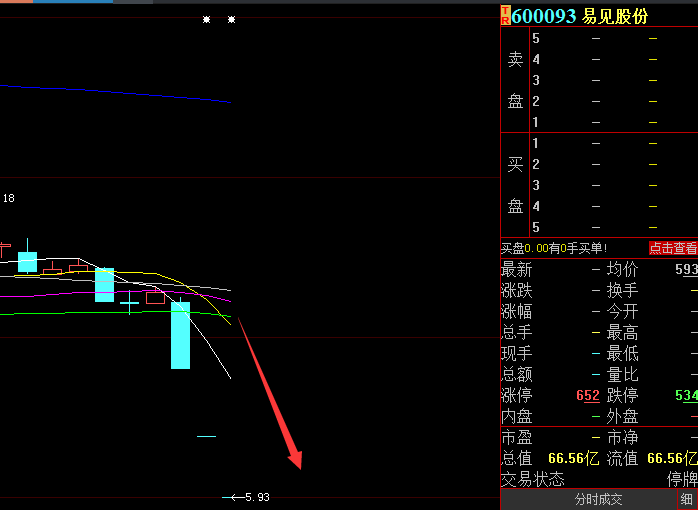The width and height of the screenshot is (698, 510).
Task: Click the 今开 open price label
Action: coord(622,311)
